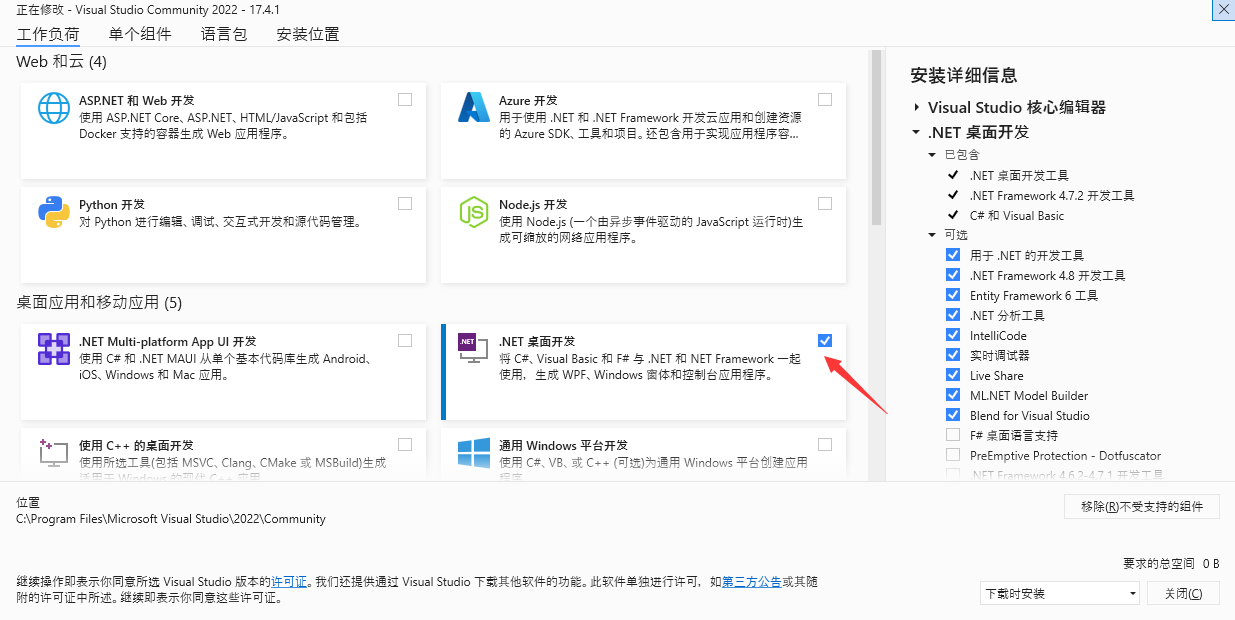Click the 桌面应用和移动应用 (5) section header
Viewport: 1235px width, 620px height.
99,302
